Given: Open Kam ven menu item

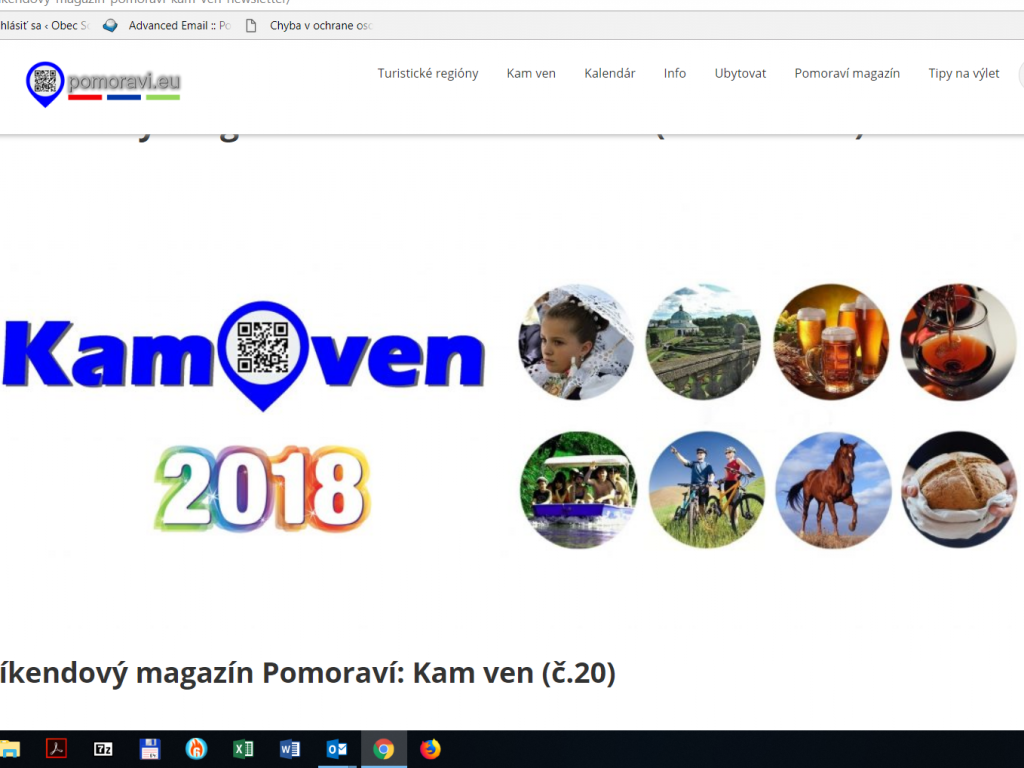Looking at the screenshot, I should (531, 73).
